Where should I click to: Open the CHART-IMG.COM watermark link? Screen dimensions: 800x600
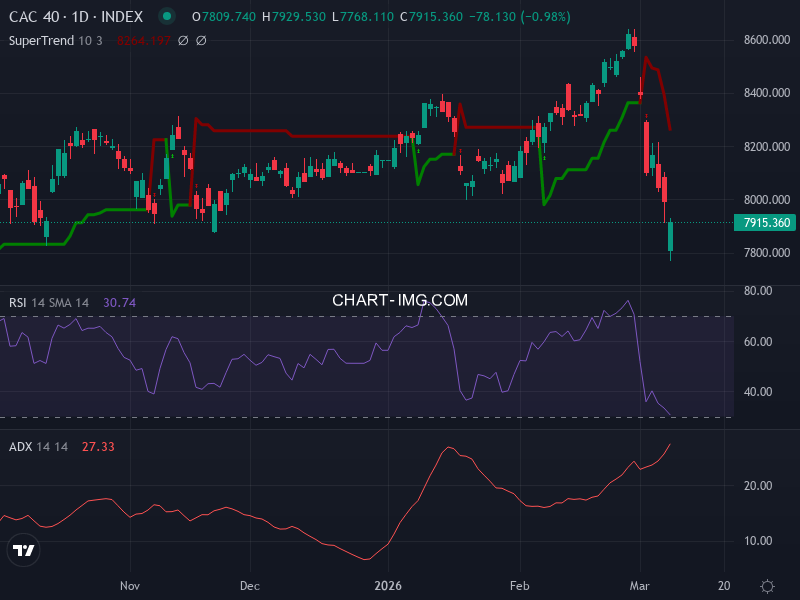[400, 299]
